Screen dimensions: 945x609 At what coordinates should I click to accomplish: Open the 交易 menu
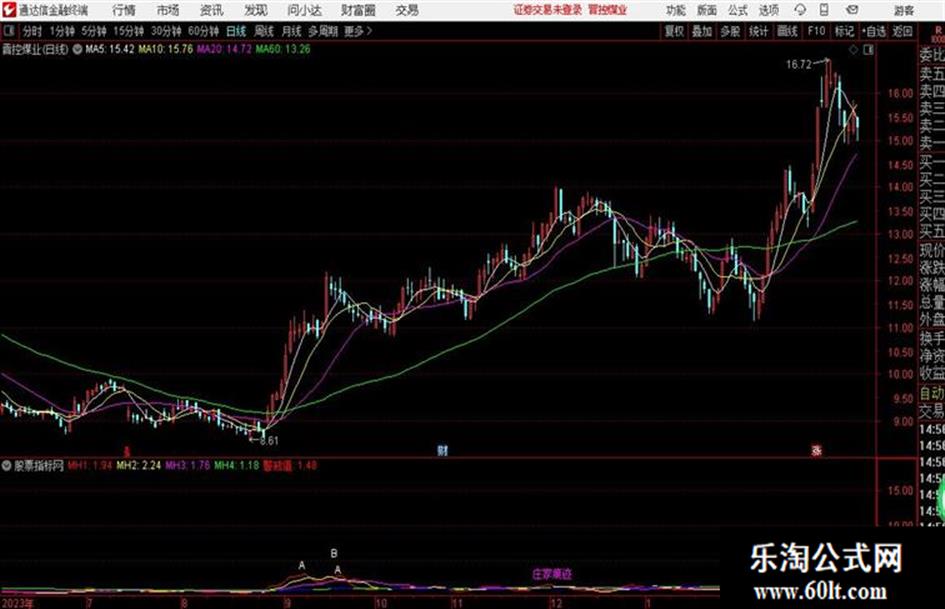(x=407, y=10)
